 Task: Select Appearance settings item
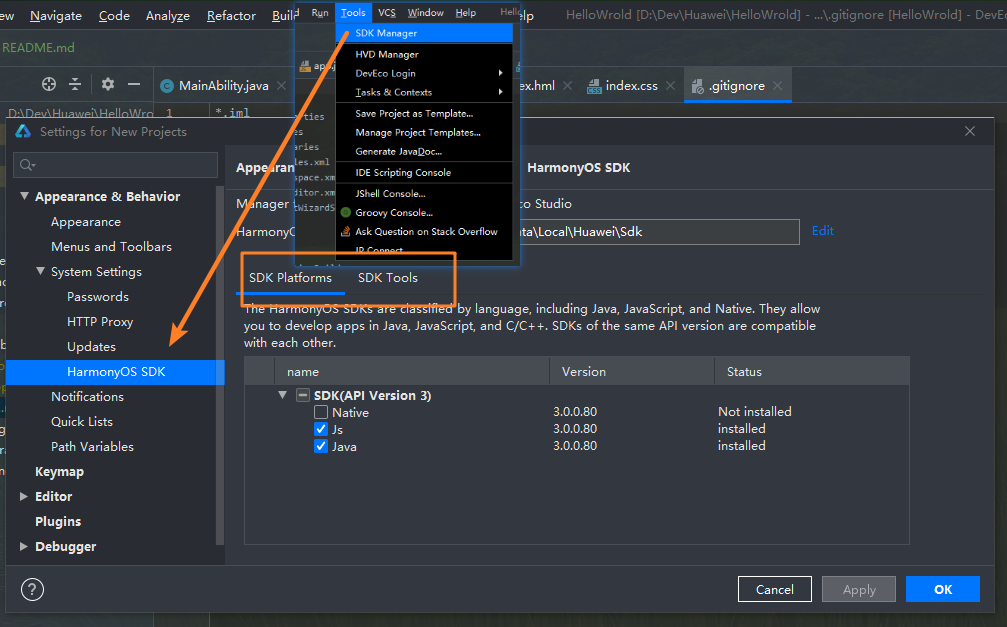point(85,222)
